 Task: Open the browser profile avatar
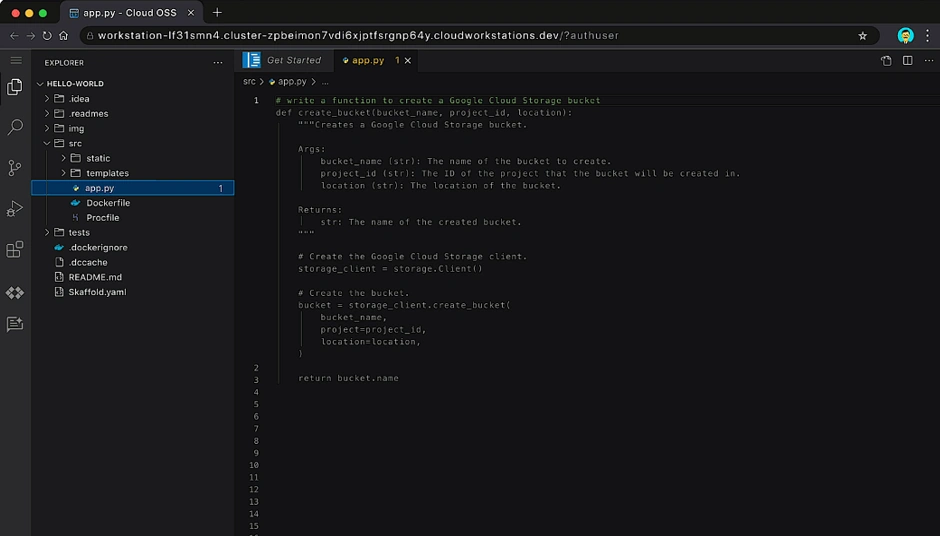pyautogui.click(x=905, y=36)
